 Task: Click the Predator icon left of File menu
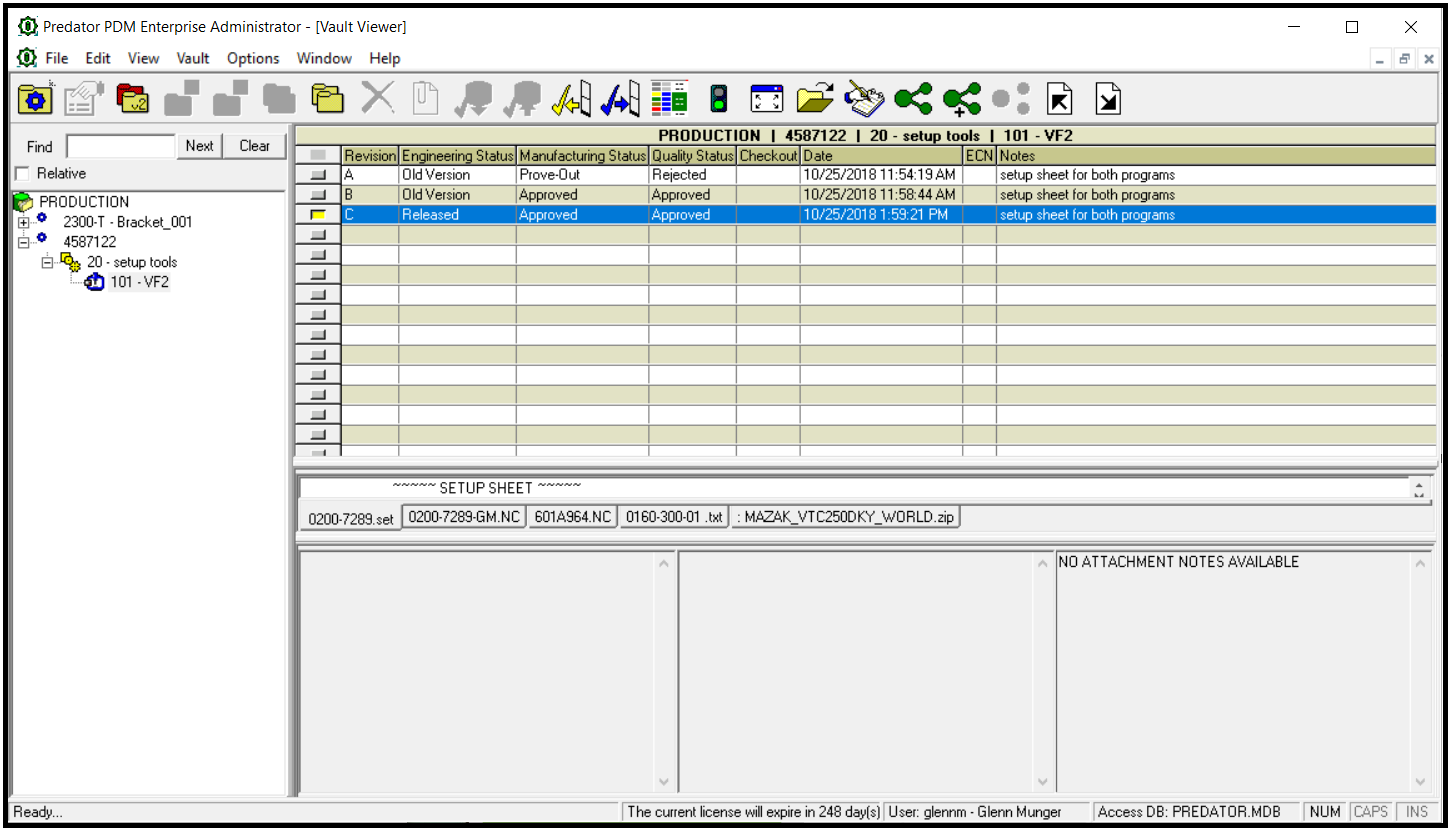27,58
